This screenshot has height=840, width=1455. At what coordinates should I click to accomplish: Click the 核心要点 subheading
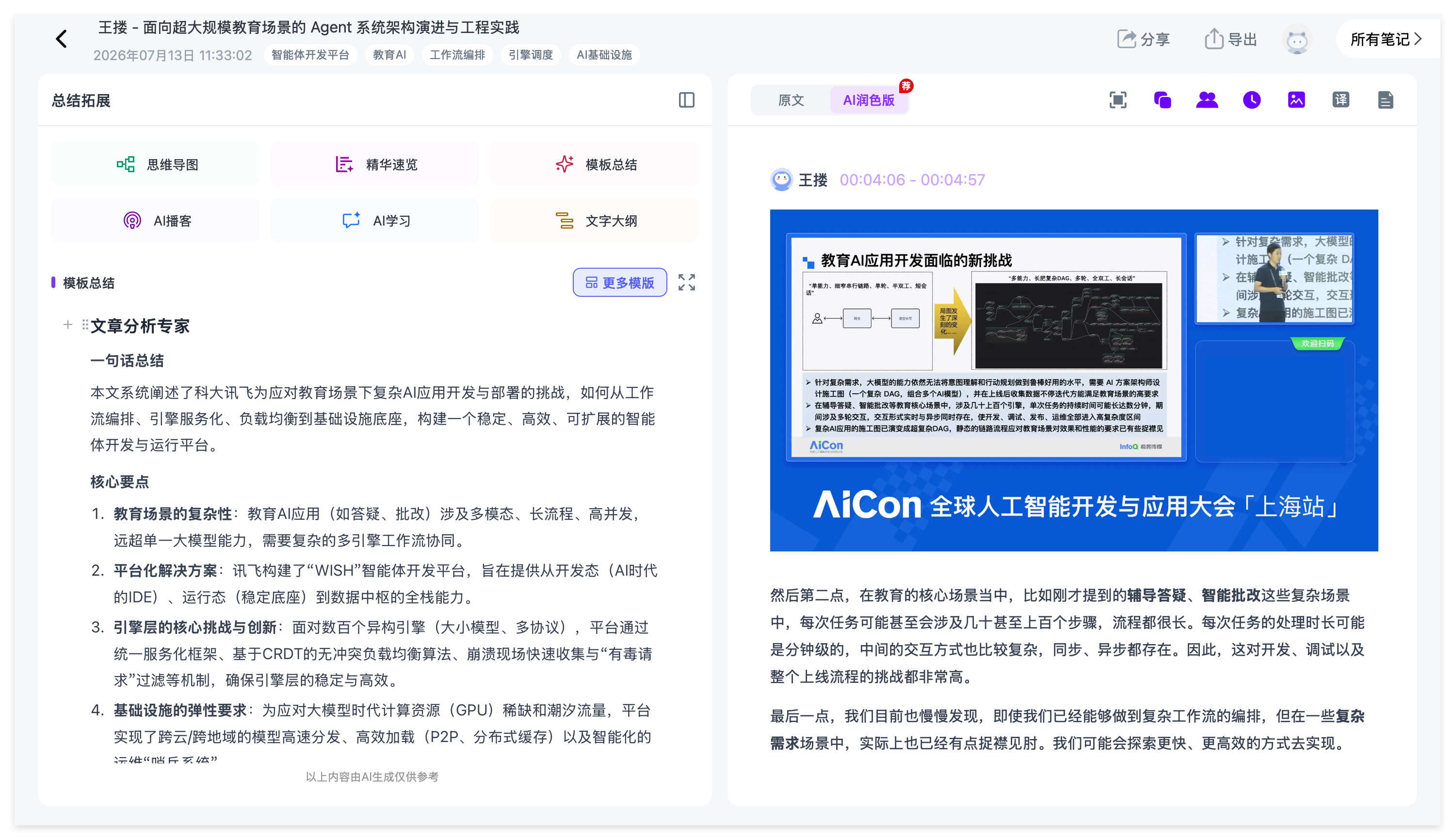pyautogui.click(x=119, y=482)
